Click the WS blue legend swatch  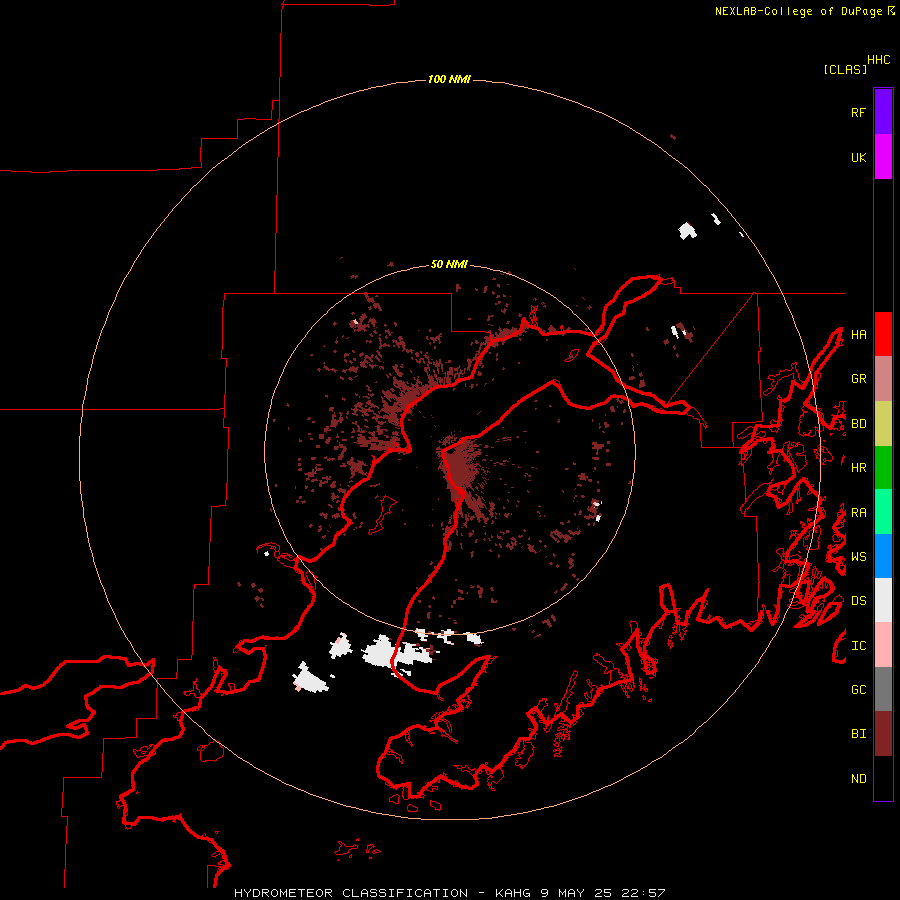883,556
